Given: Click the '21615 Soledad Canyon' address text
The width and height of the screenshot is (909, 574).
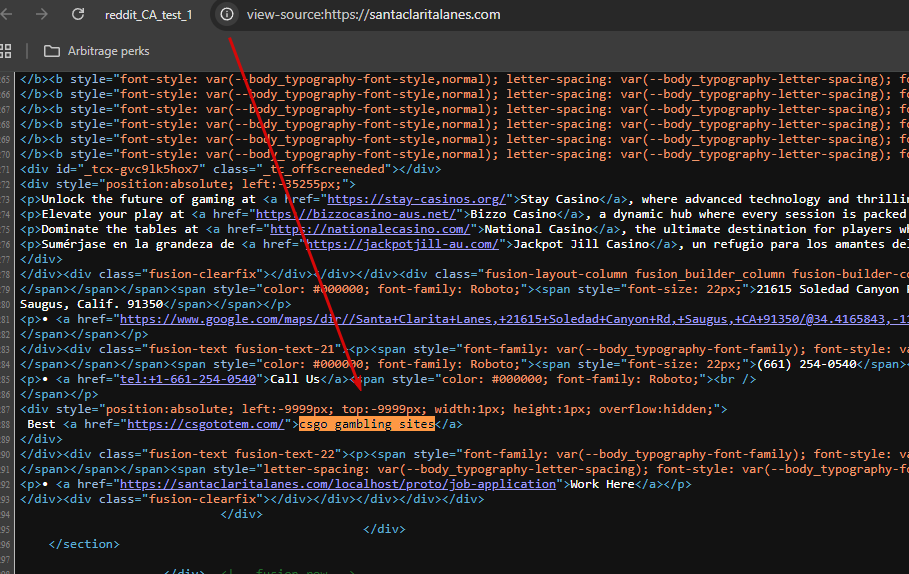Looking at the screenshot, I should pyautogui.click(x=826, y=289).
